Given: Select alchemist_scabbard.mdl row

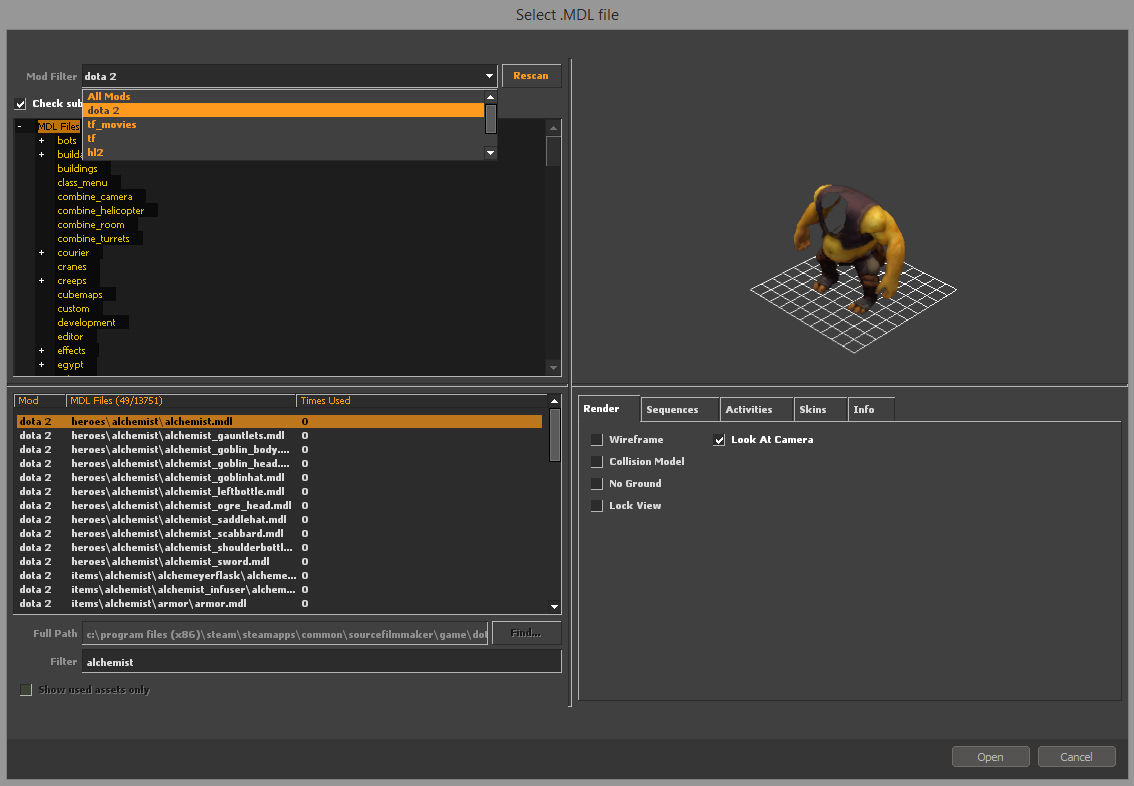Looking at the screenshot, I should pyautogui.click(x=279, y=534).
